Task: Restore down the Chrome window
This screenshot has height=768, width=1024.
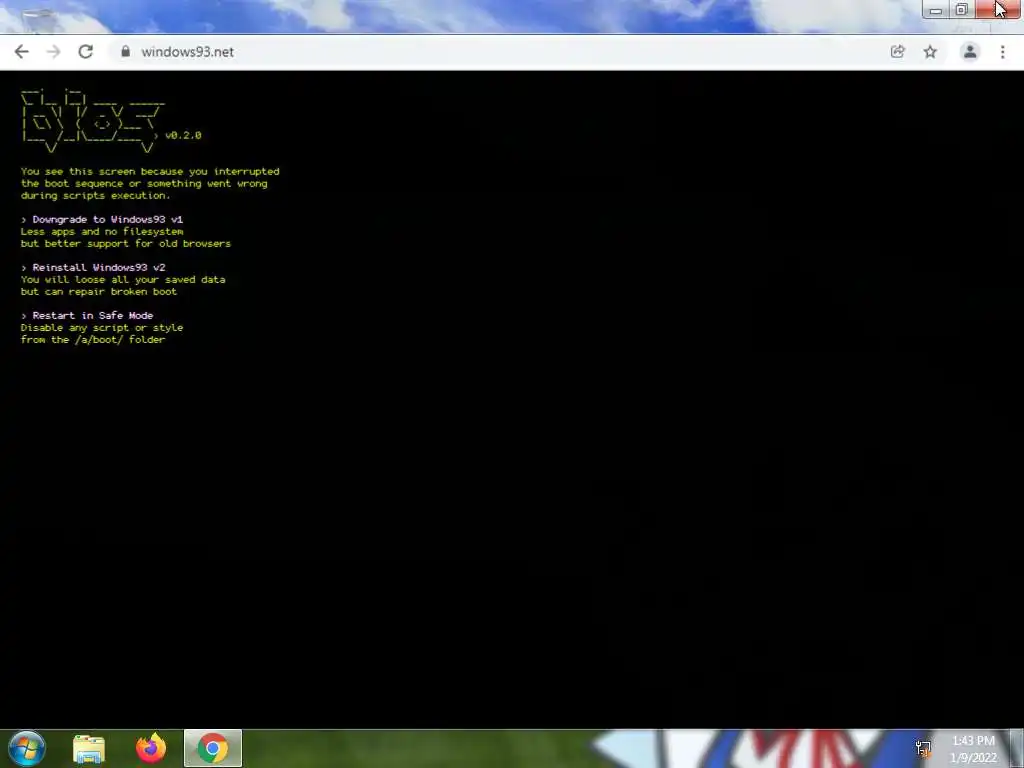Action: coord(961,9)
